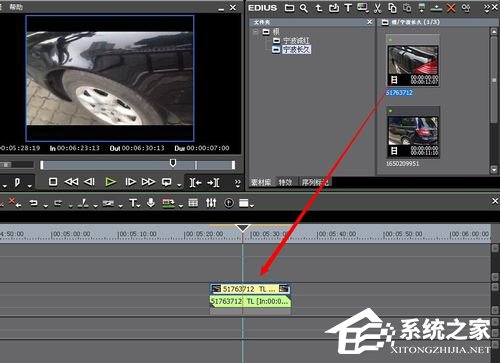This screenshot has height=363, width=500.
Task: Stop playback in the player
Action: point(53,182)
